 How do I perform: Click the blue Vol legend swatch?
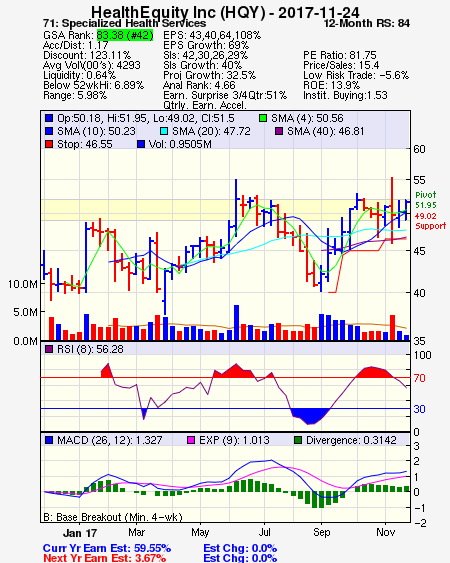(141, 144)
